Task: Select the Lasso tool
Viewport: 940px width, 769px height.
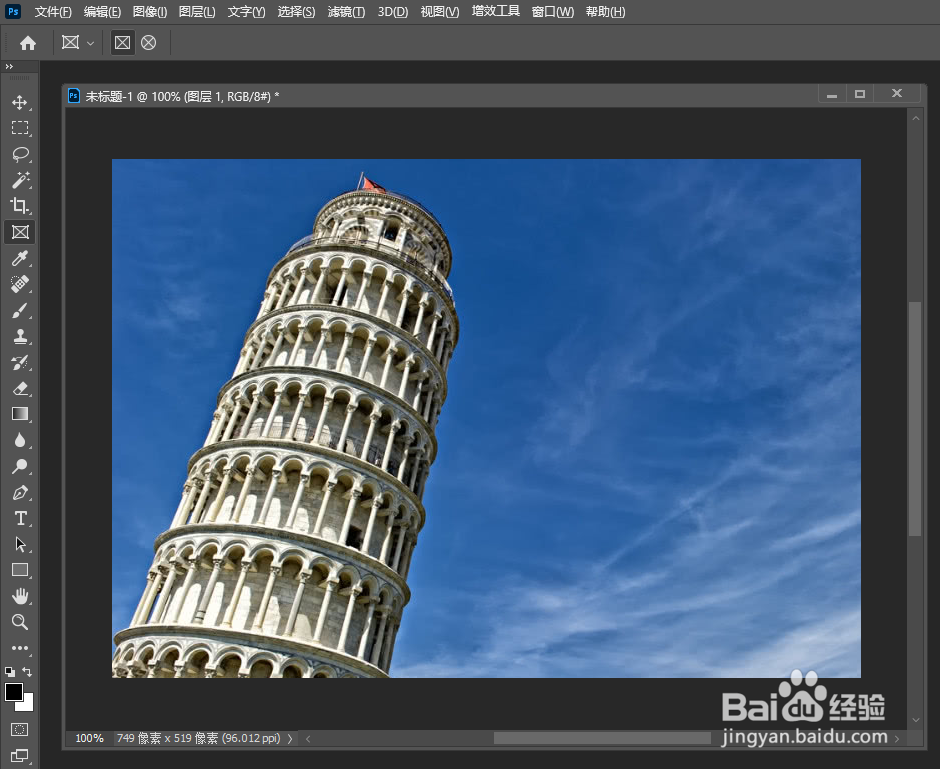Action: [x=20, y=154]
